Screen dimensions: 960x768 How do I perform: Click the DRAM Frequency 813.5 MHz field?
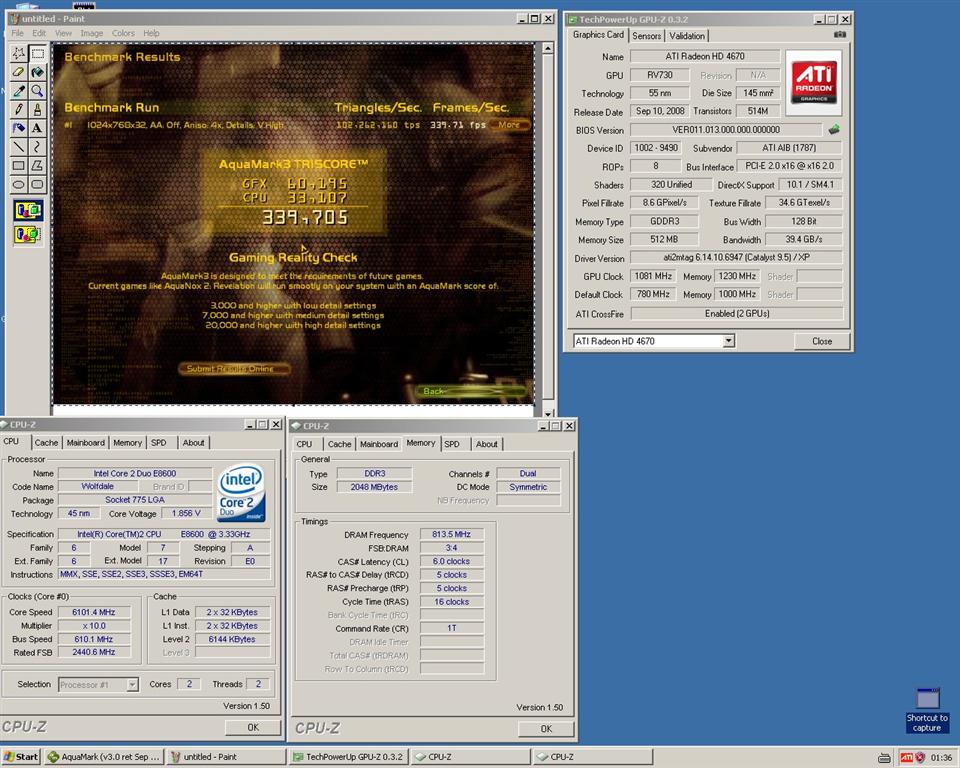[451, 534]
